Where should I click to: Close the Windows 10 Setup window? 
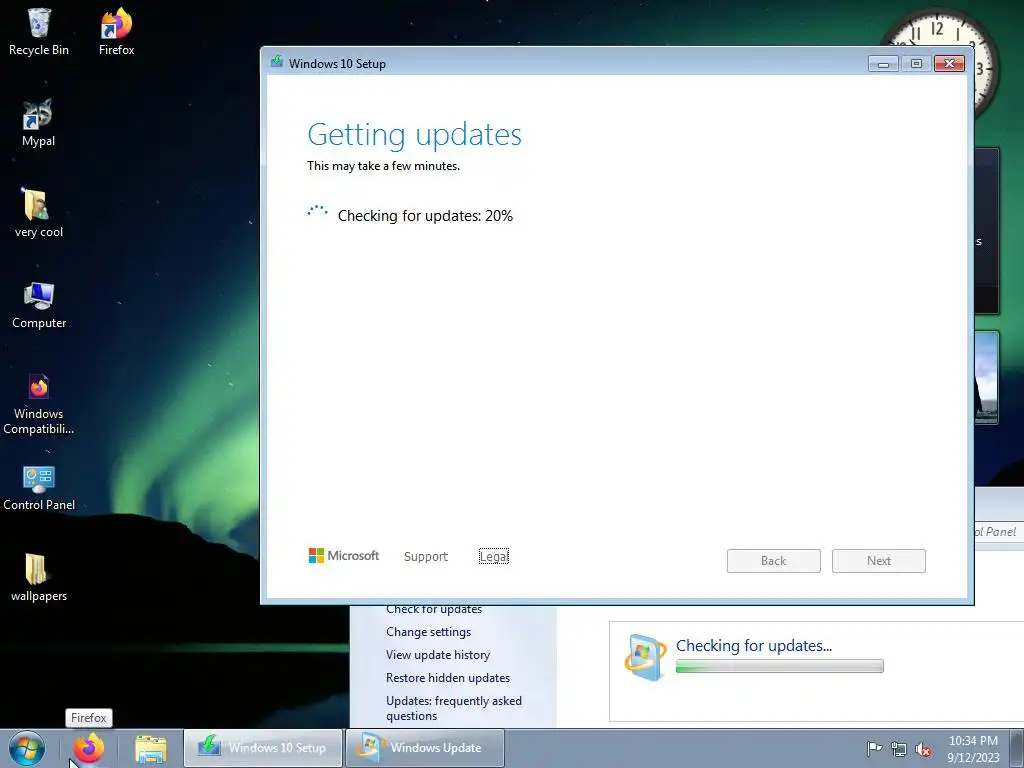click(x=950, y=63)
